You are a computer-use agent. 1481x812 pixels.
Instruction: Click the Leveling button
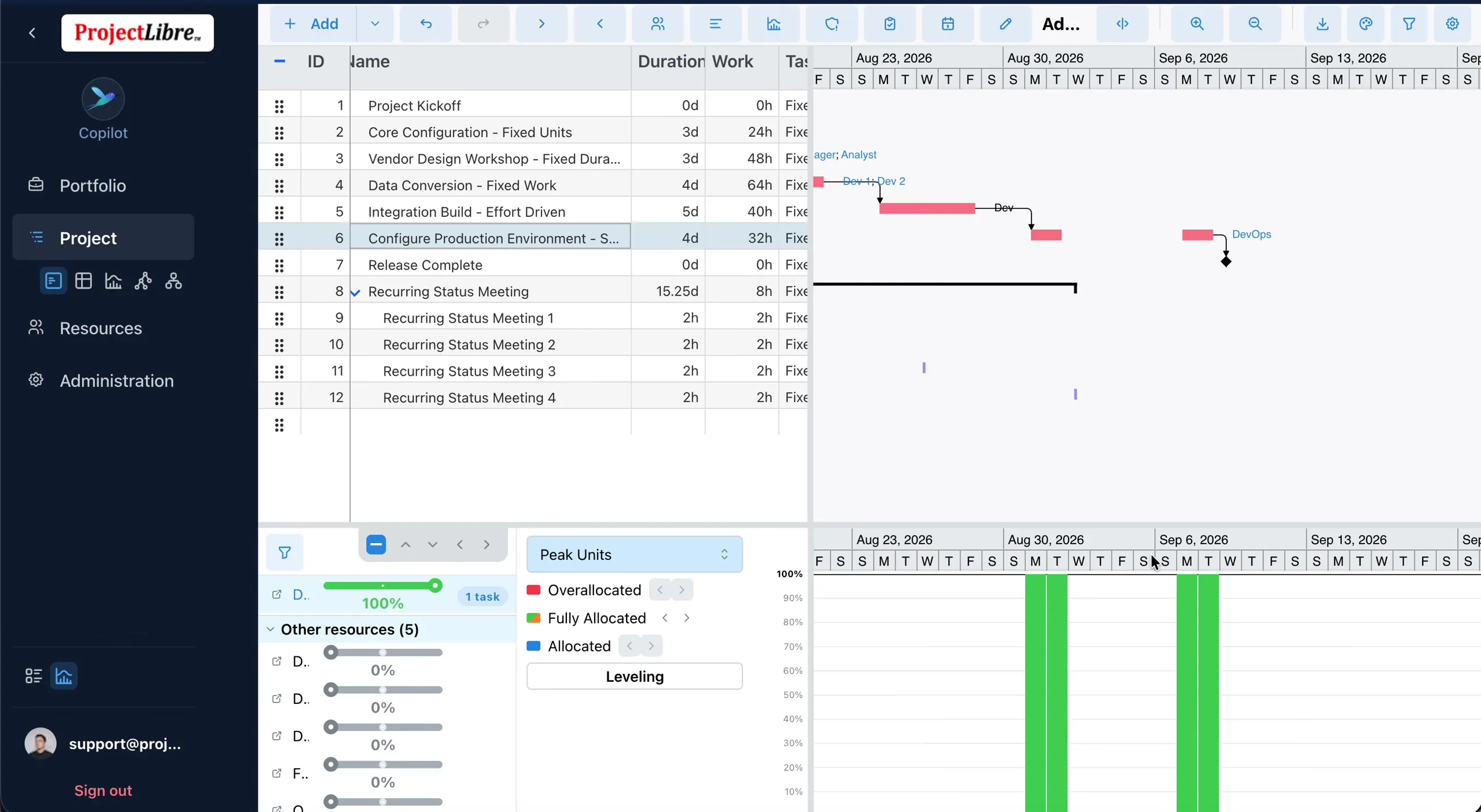pos(635,676)
